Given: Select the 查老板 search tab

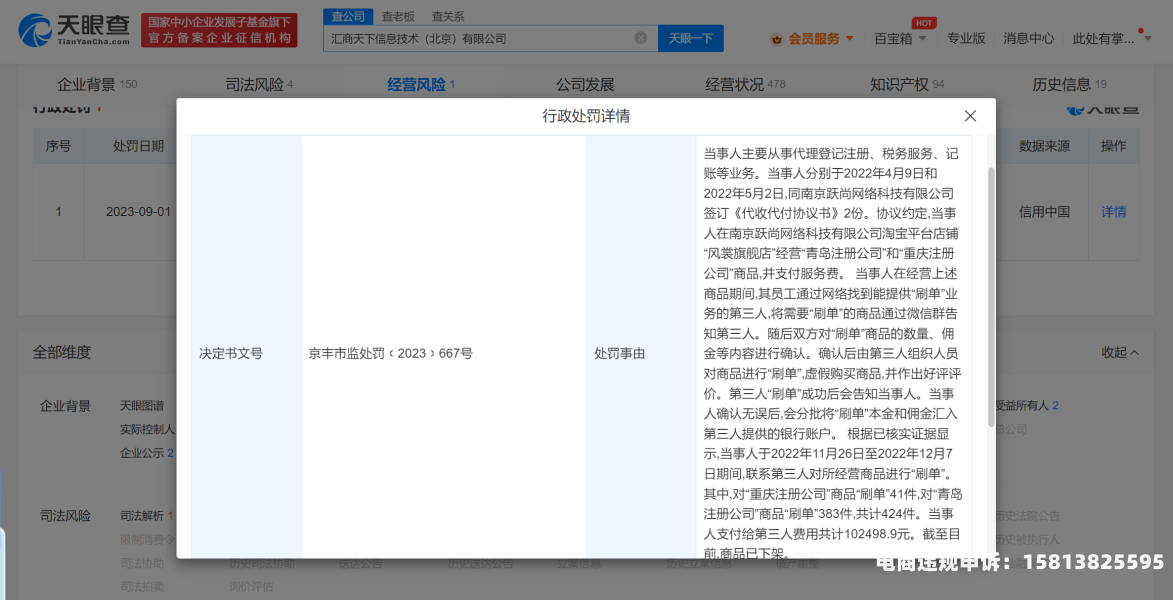Looking at the screenshot, I should (x=398, y=17).
